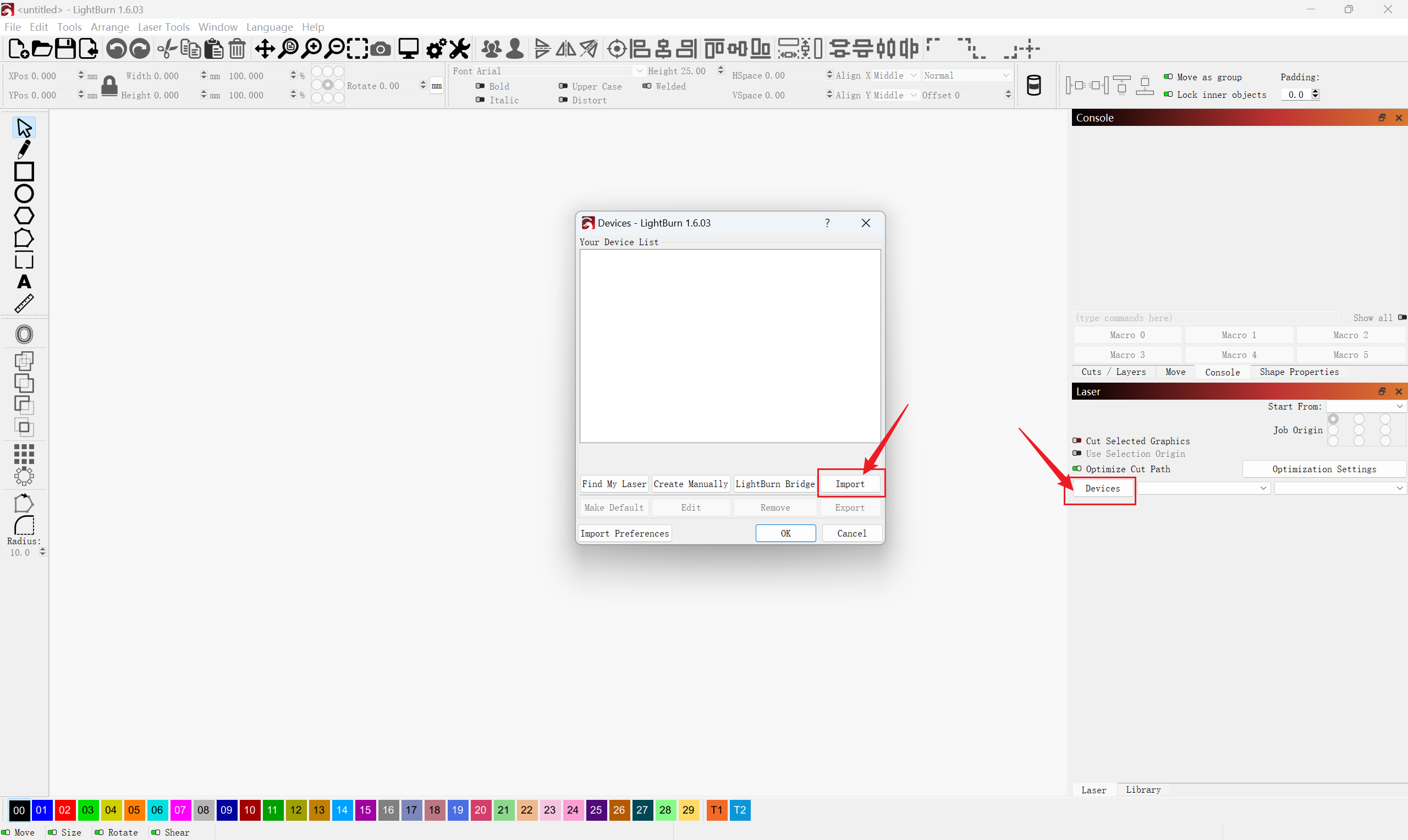Click LightBurn Bridge button
The image size is (1408, 840).
click(x=774, y=484)
